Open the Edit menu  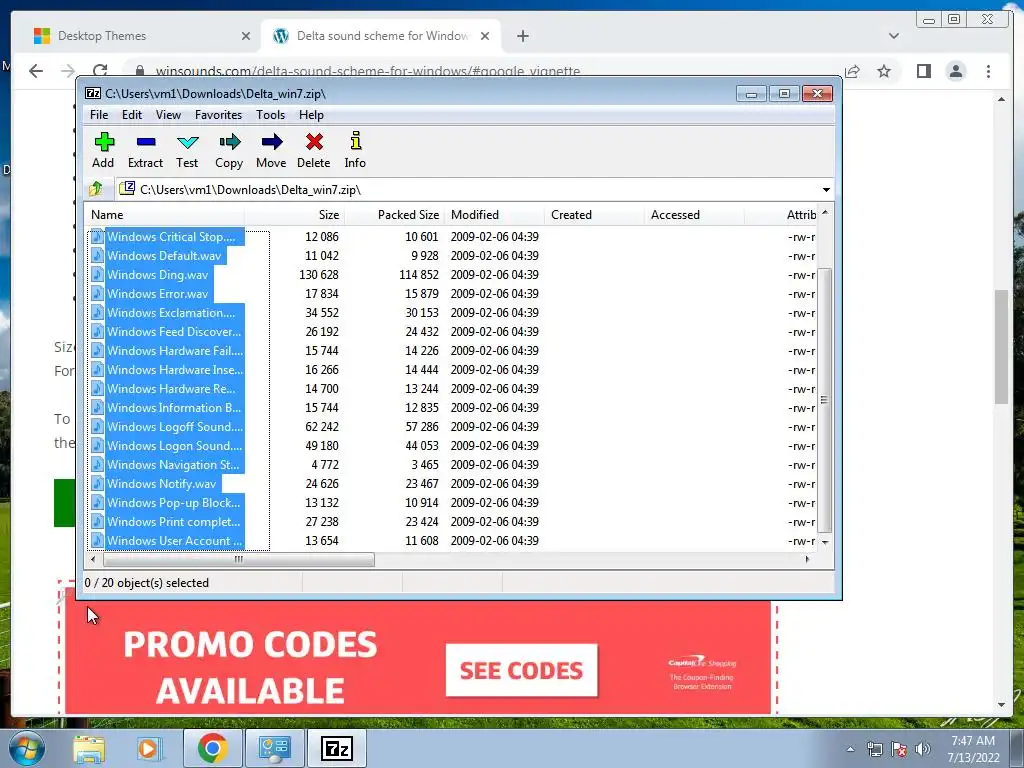tap(132, 115)
